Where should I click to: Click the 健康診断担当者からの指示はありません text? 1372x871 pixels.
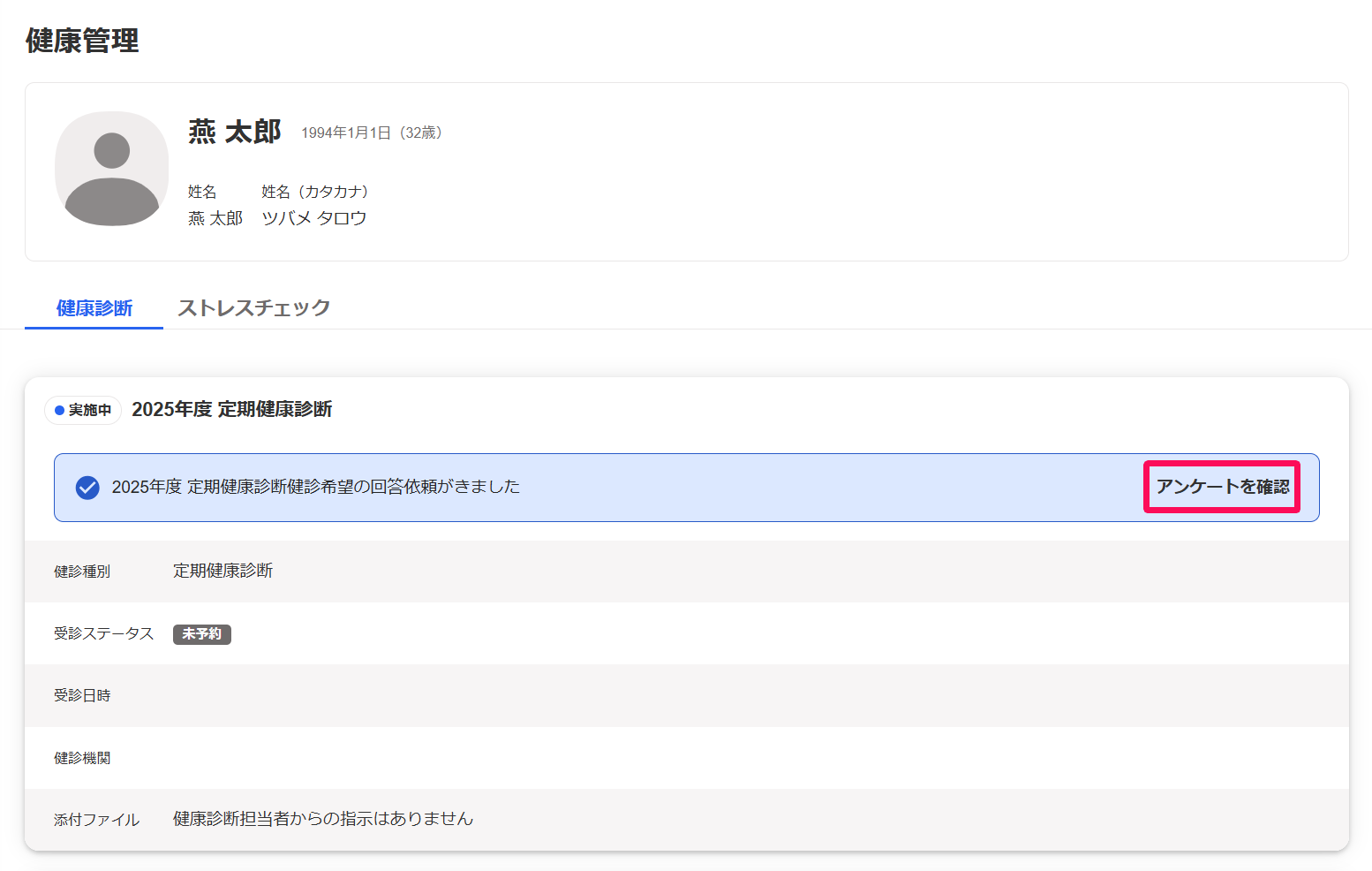pyautogui.click(x=323, y=819)
